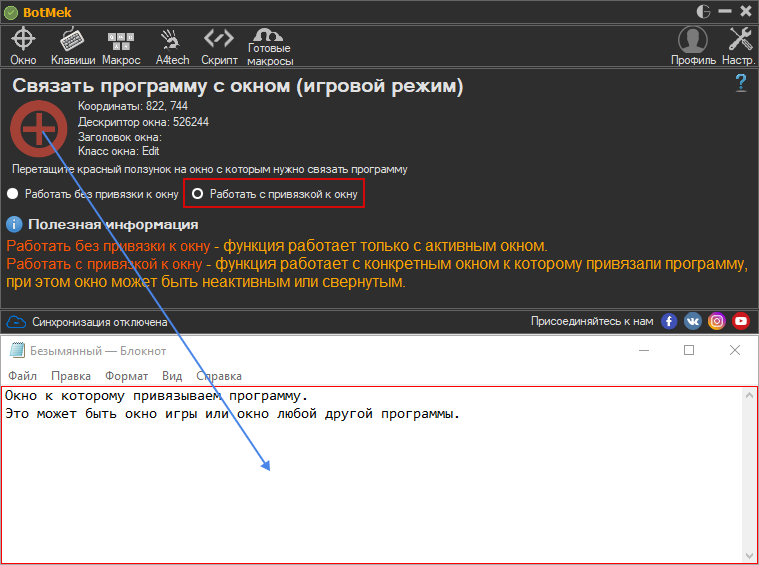Close the Блокнот window
759x565 pixels.
735,350
